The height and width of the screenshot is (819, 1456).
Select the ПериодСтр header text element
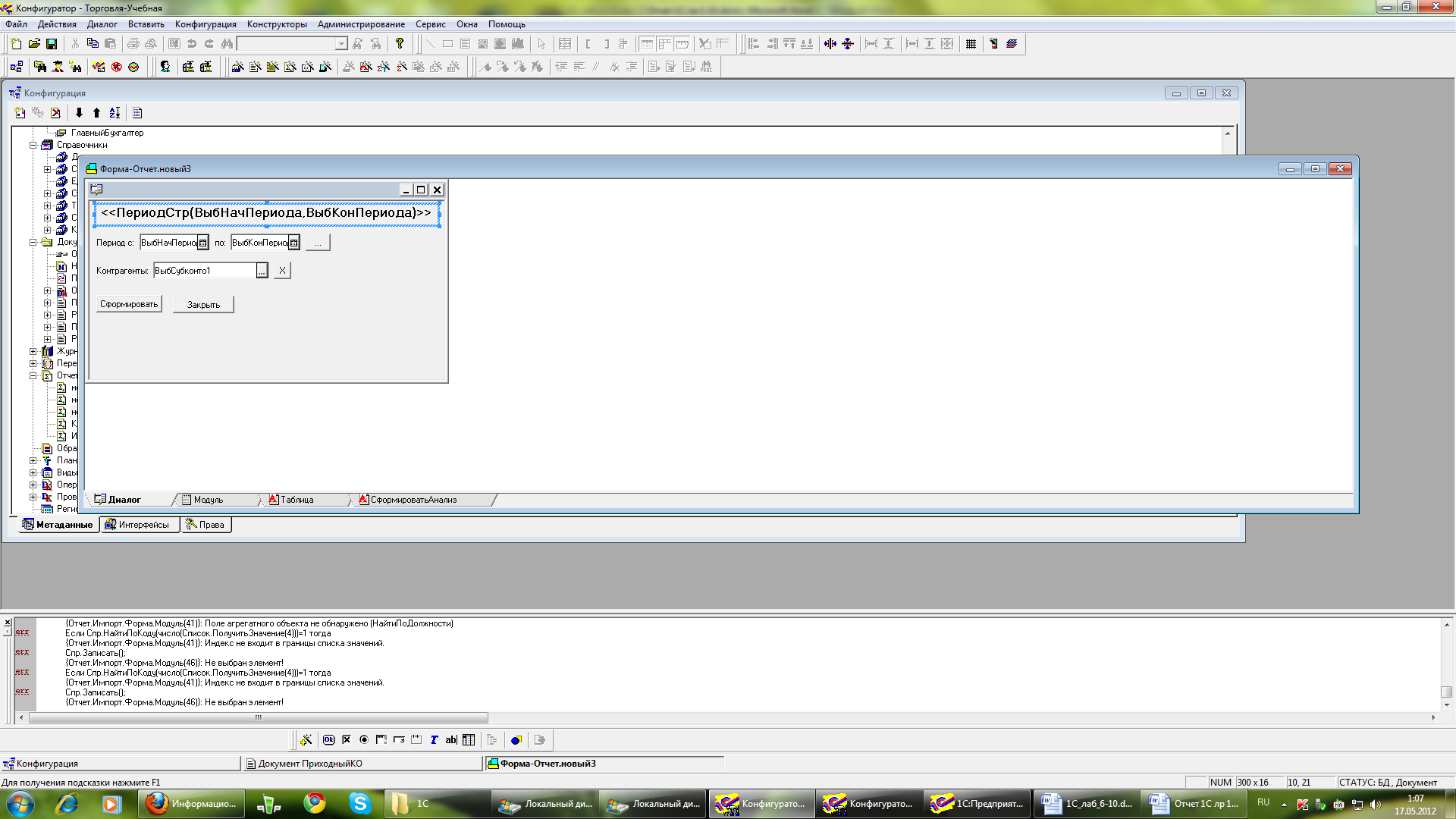pyautogui.click(x=266, y=213)
